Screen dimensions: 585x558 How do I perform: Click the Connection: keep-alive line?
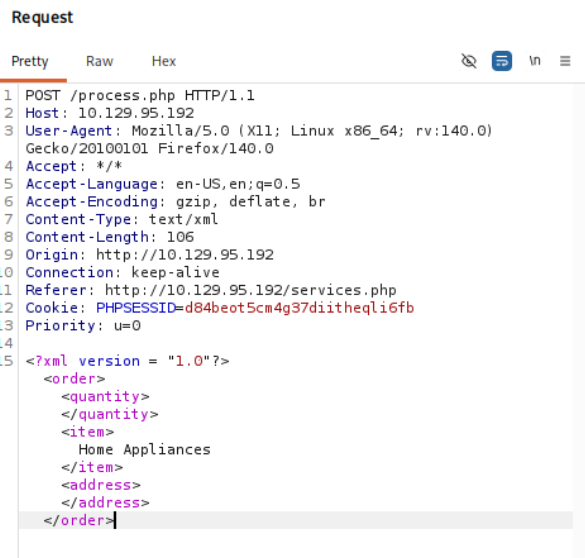pyautogui.click(x=122, y=272)
